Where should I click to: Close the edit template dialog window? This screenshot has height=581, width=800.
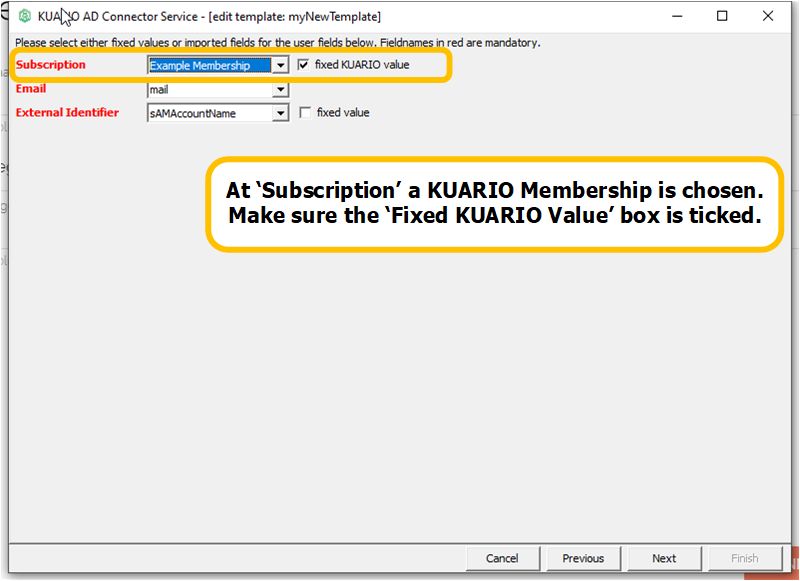tap(768, 16)
